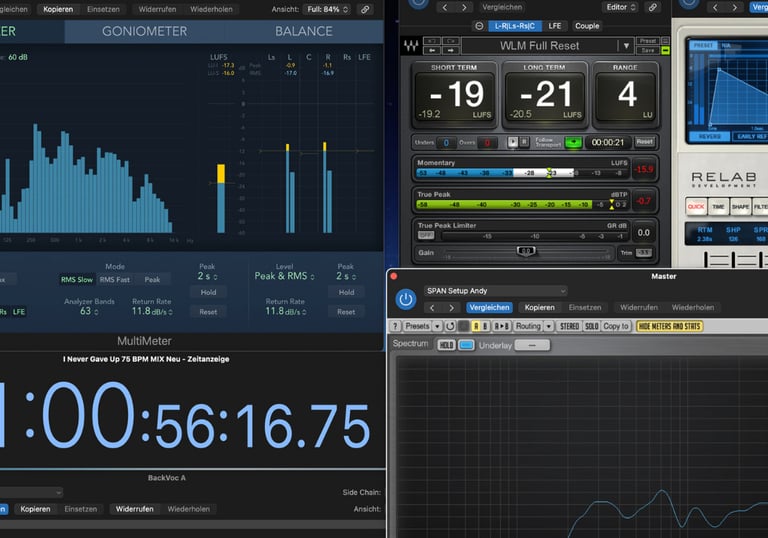Open SPAN Setup Andy preset dropdown
This screenshot has height=538, width=768.
tap(496, 291)
